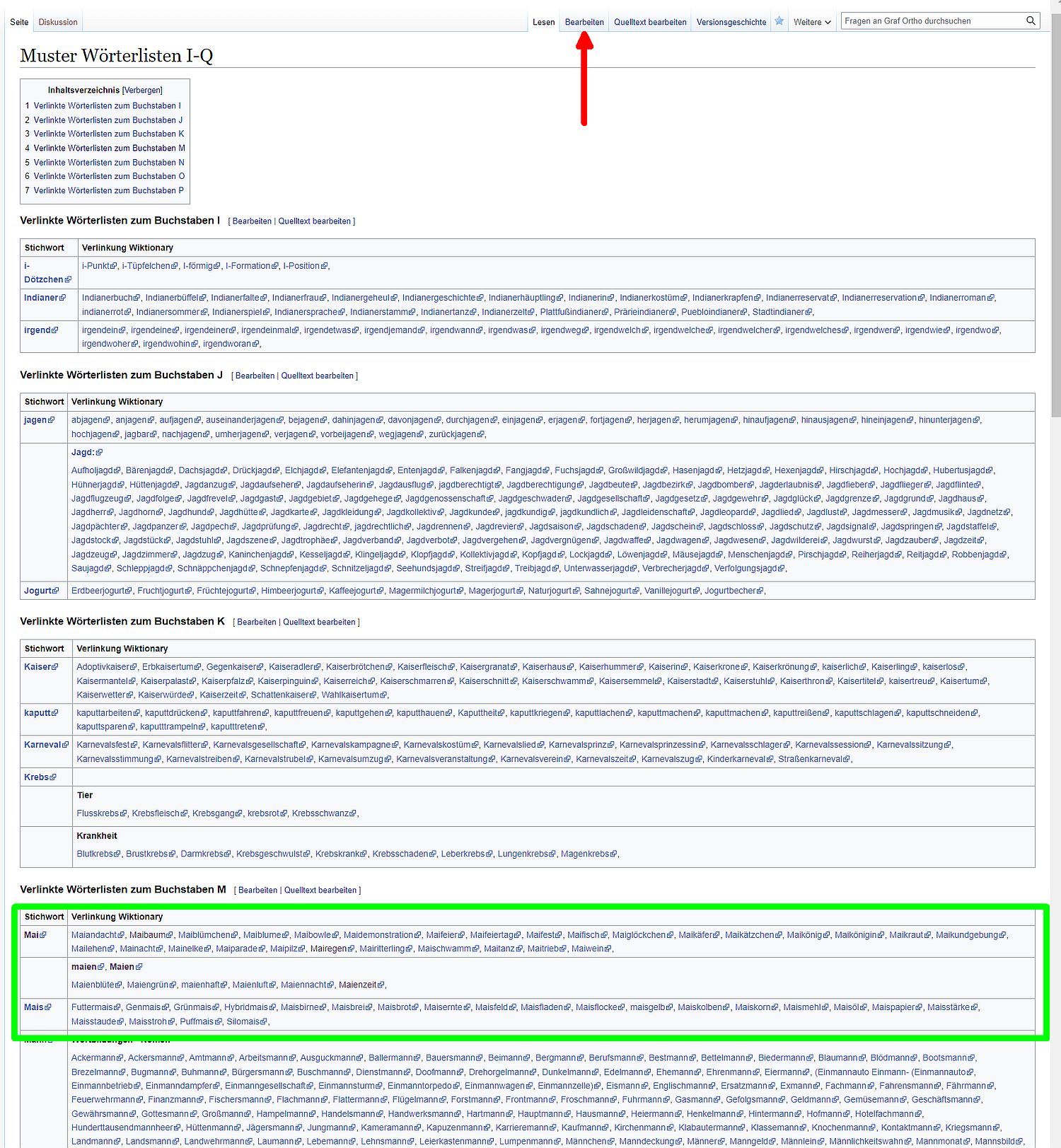Edit source of section Buchstaben K

tap(319, 622)
